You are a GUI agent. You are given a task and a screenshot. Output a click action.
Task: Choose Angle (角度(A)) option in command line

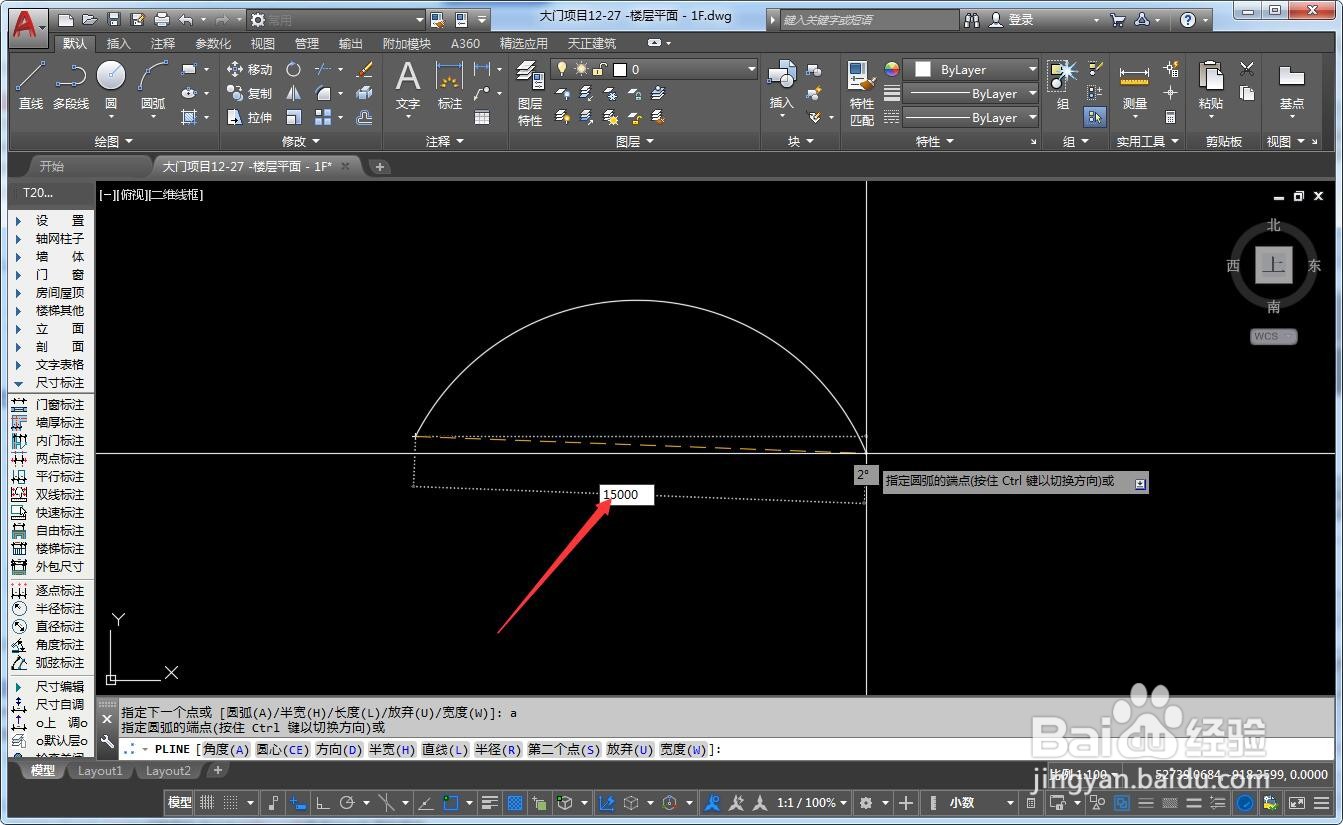point(226,749)
